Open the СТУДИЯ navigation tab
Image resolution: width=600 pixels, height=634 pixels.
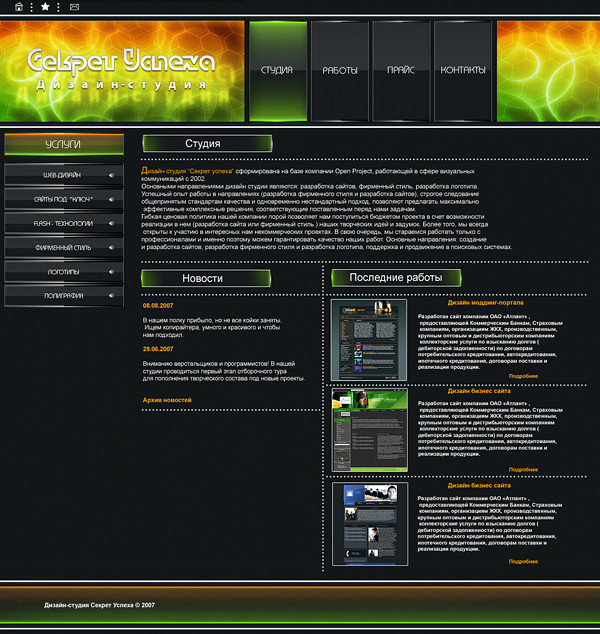pyautogui.click(x=278, y=71)
